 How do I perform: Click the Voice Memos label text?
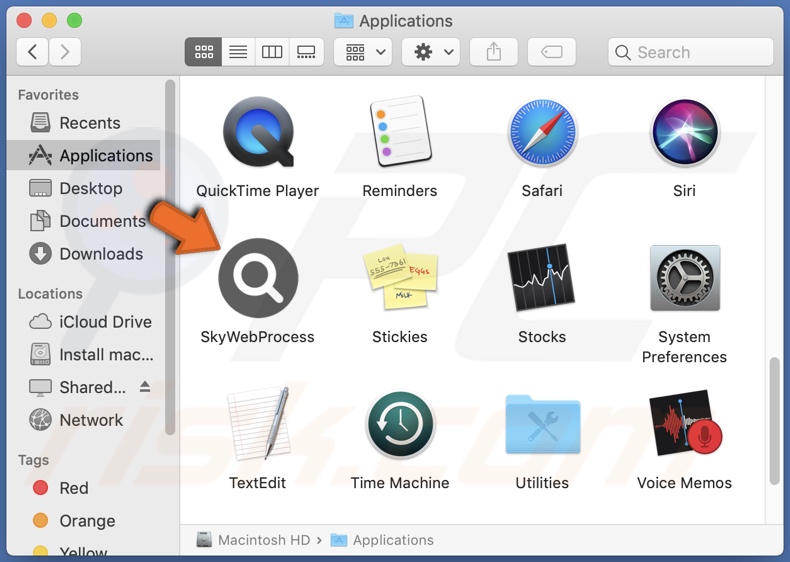pos(684,483)
